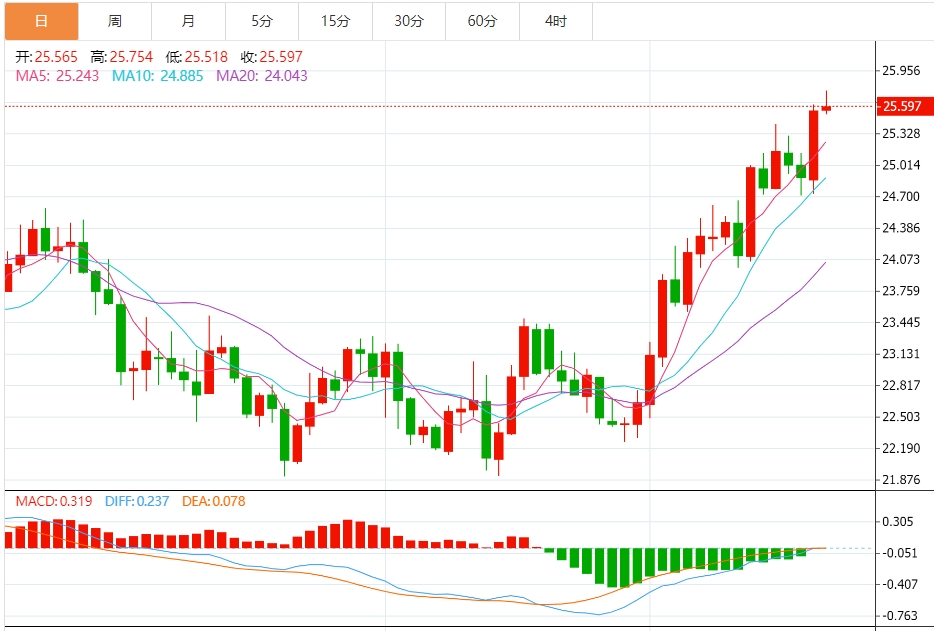Click the 24.700 price axis label
934x631 pixels.
pyautogui.click(x=901, y=197)
